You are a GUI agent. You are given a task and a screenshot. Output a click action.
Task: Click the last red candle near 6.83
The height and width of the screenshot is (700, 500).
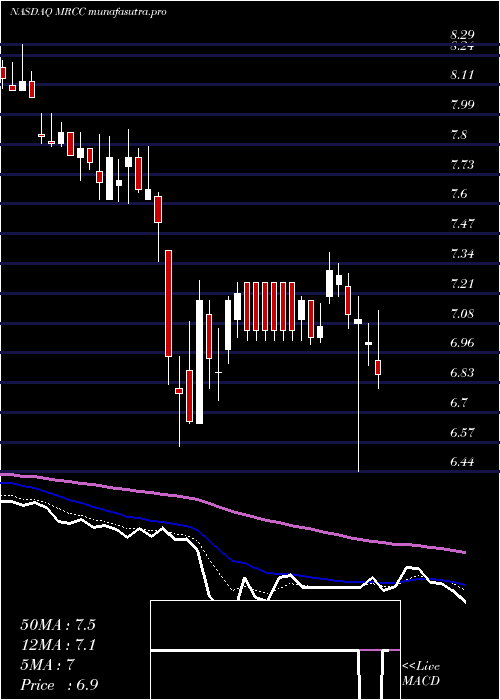tap(378, 367)
